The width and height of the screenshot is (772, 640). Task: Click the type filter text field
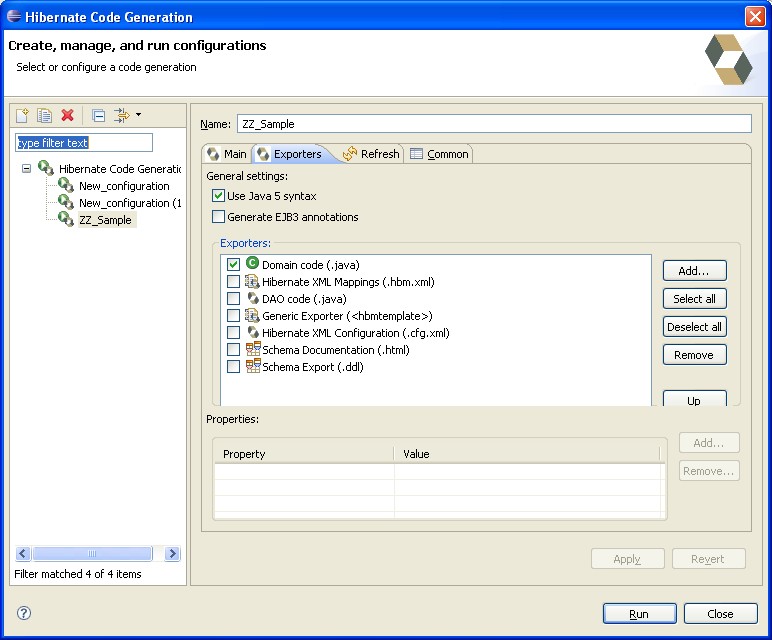(84, 143)
